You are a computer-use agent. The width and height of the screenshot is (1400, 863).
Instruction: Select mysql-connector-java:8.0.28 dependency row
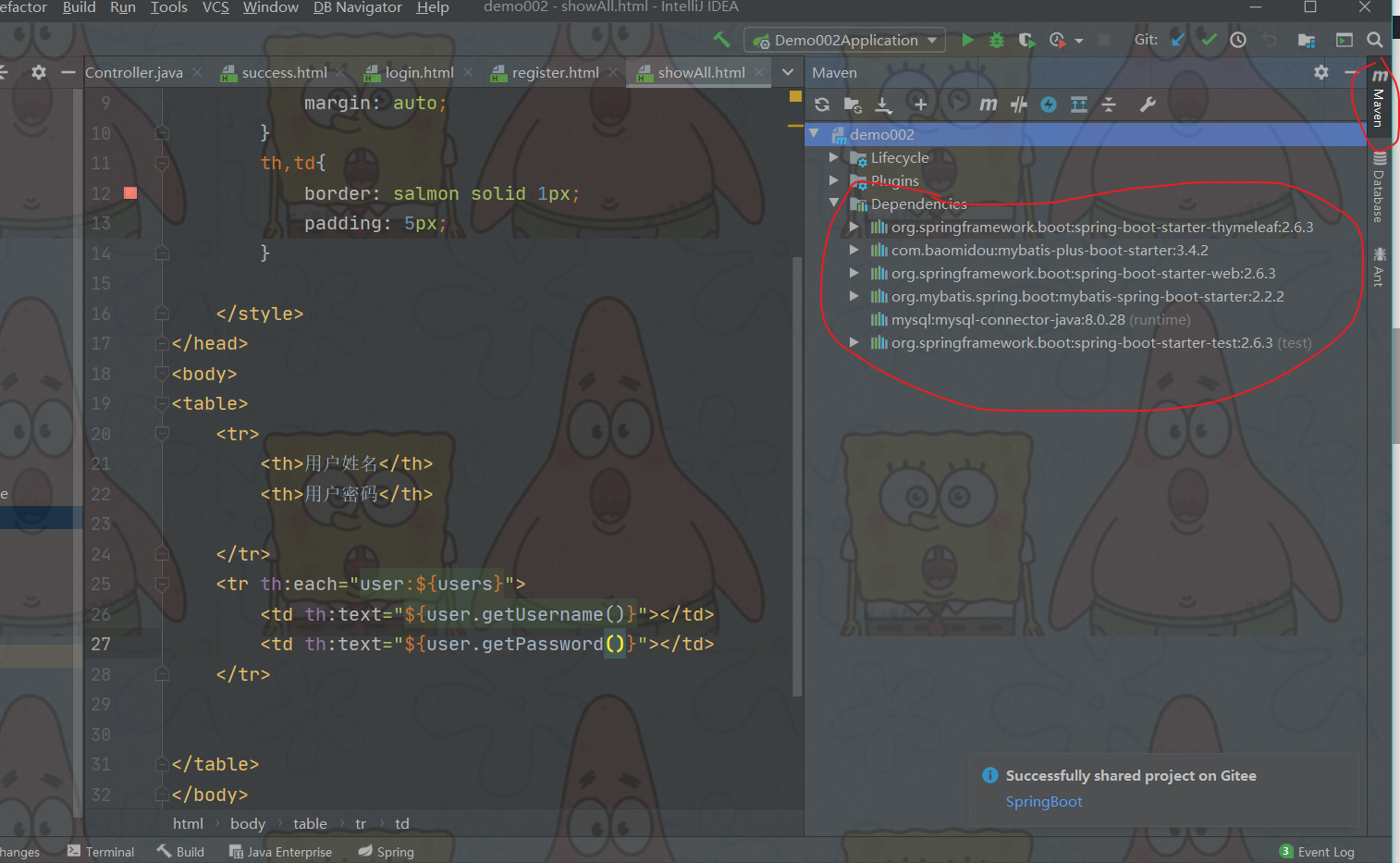pos(1085,319)
